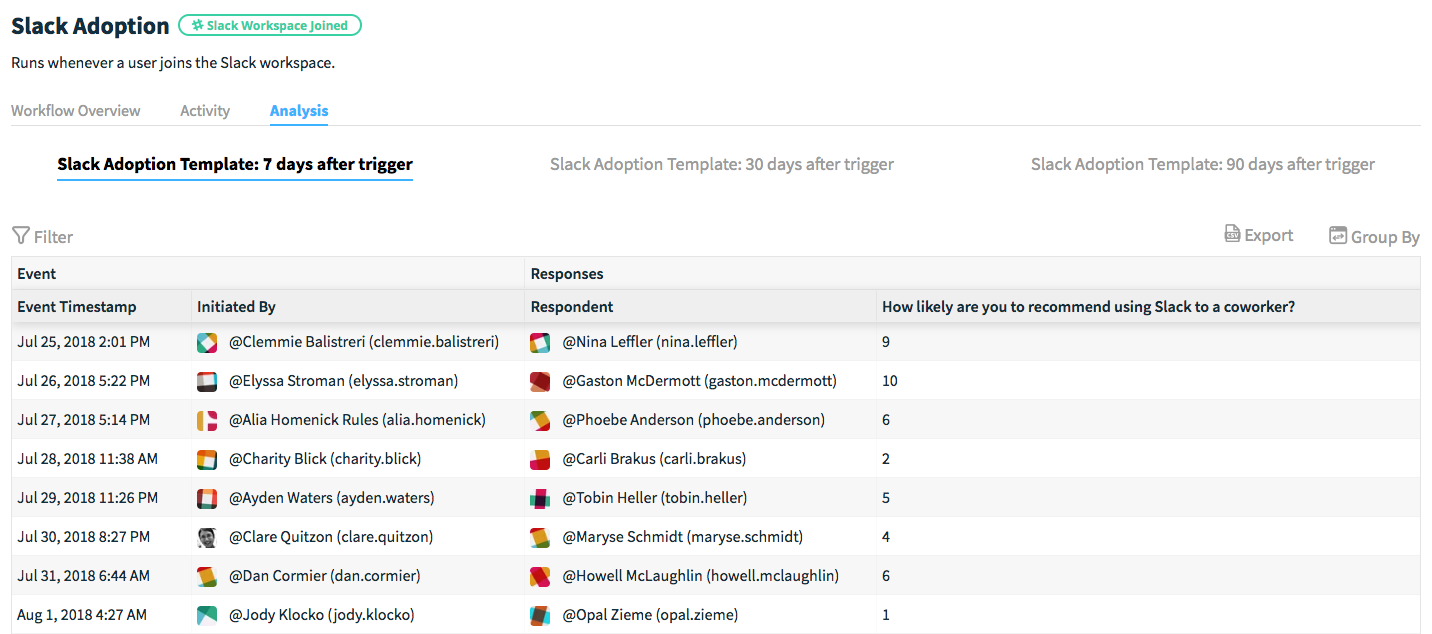This screenshot has width=1432, height=634.
Task: Click Howell McLaughlin's avatar icon
Action: [540, 576]
